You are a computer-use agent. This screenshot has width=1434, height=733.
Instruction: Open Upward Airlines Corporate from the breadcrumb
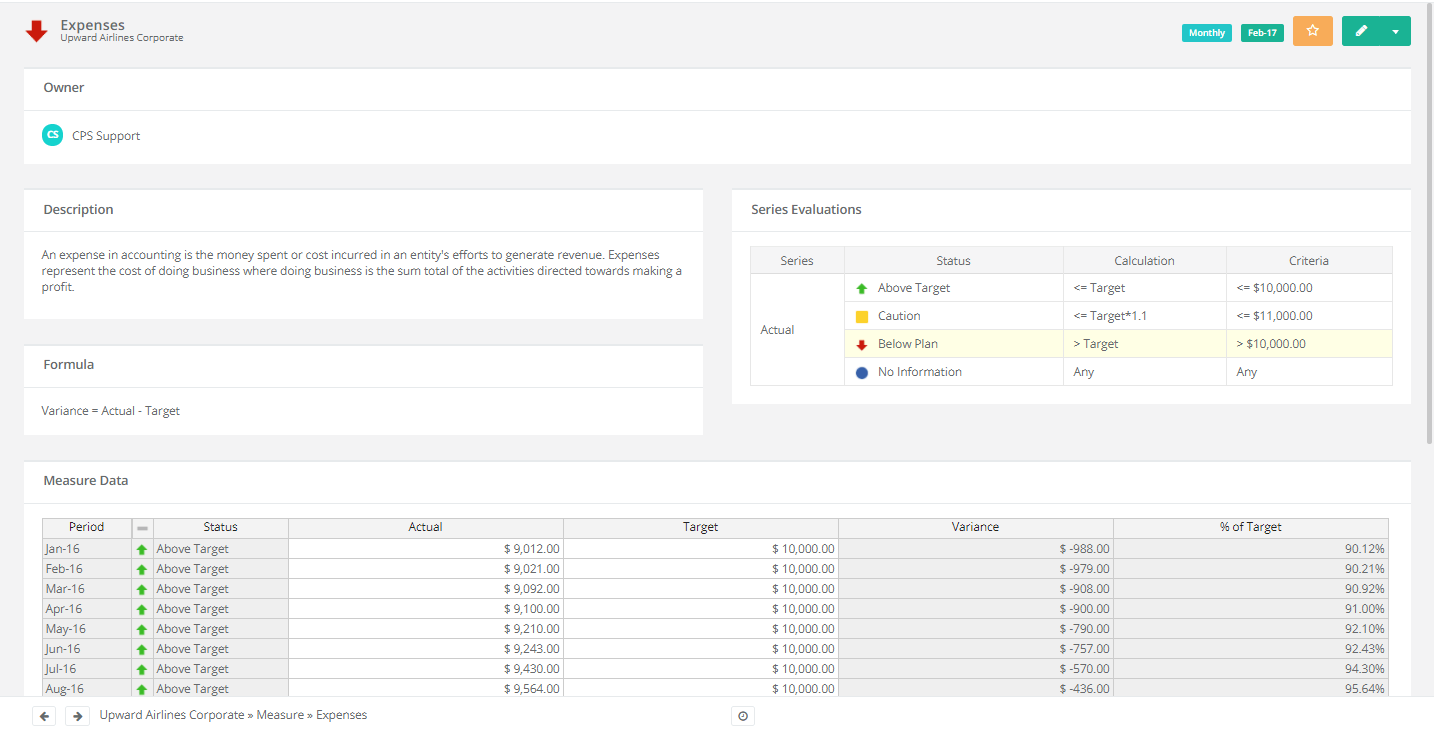pos(171,715)
